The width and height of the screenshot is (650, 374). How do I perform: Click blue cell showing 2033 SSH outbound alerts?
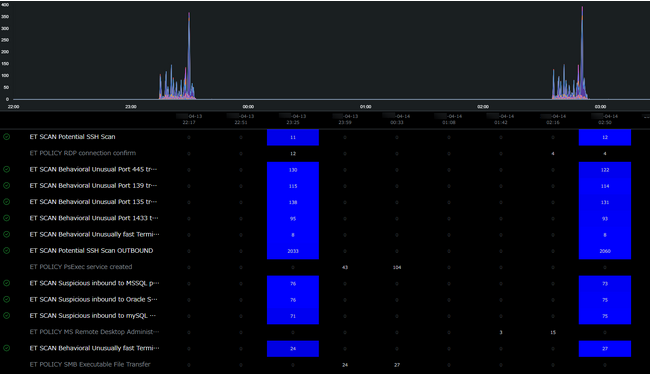(293, 251)
